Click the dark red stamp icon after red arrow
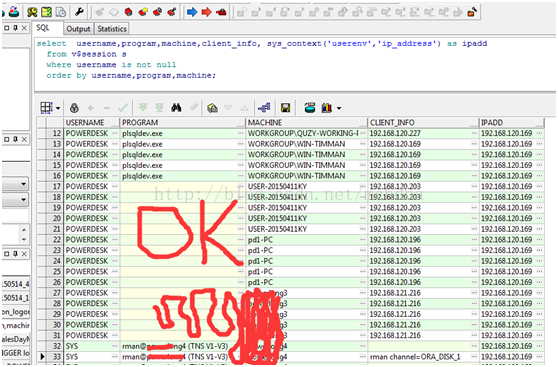558x367 pixels. click(x=221, y=12)
